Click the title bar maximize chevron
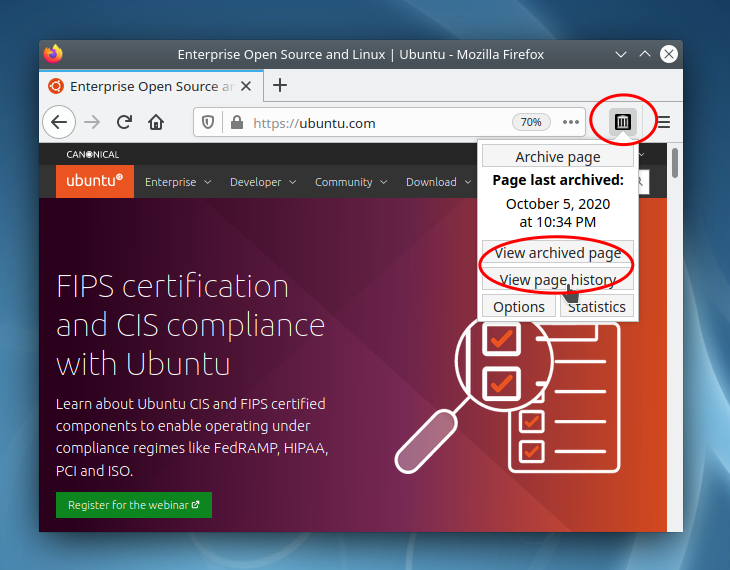The width and height of the screenshot is (730, 570). click(645, 54)
